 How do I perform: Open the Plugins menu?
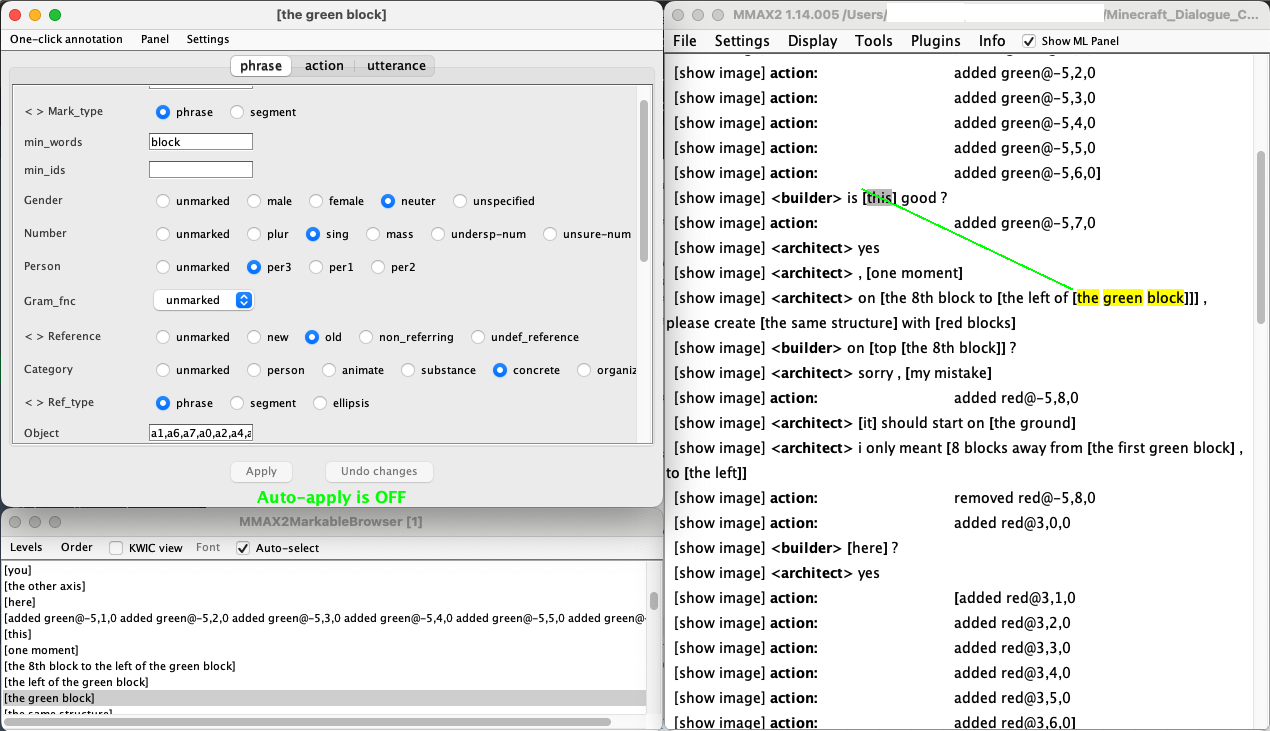click(935, 41)
